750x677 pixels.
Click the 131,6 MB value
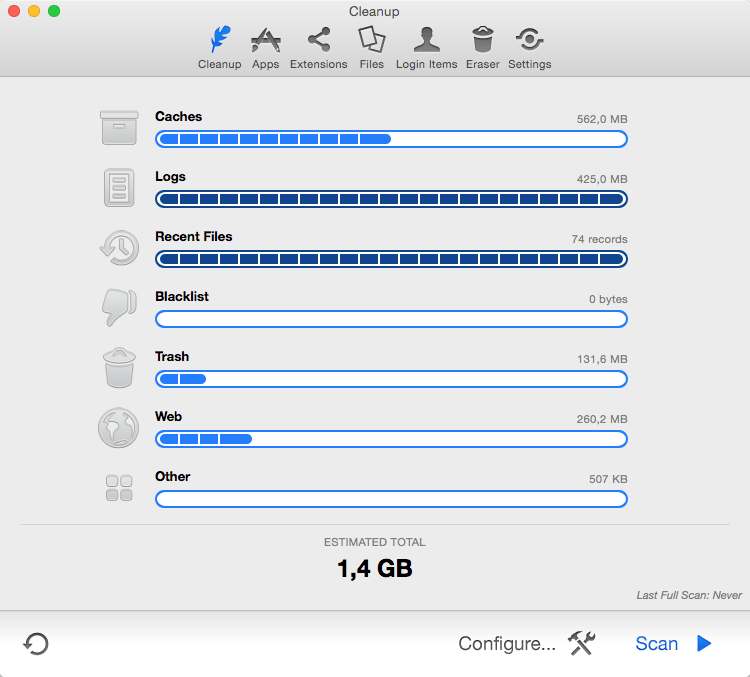[x=602, y=359]
